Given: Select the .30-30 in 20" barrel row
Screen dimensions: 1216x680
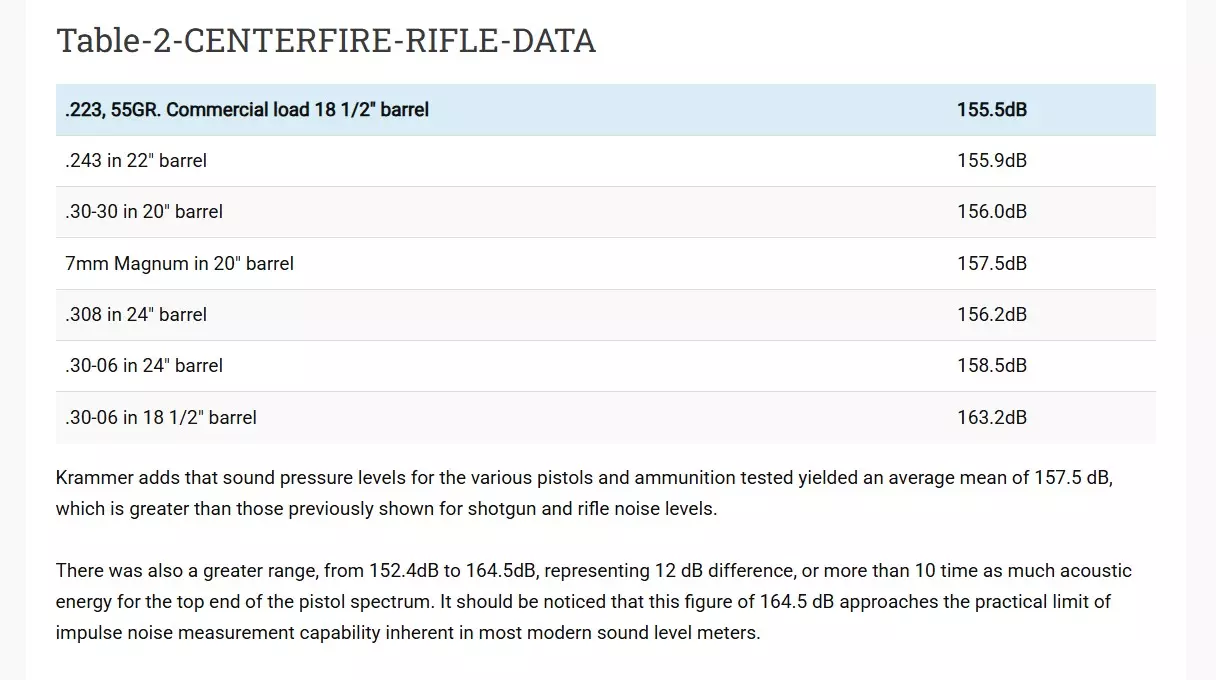Looking at the screenshot, I should (606, 212).
